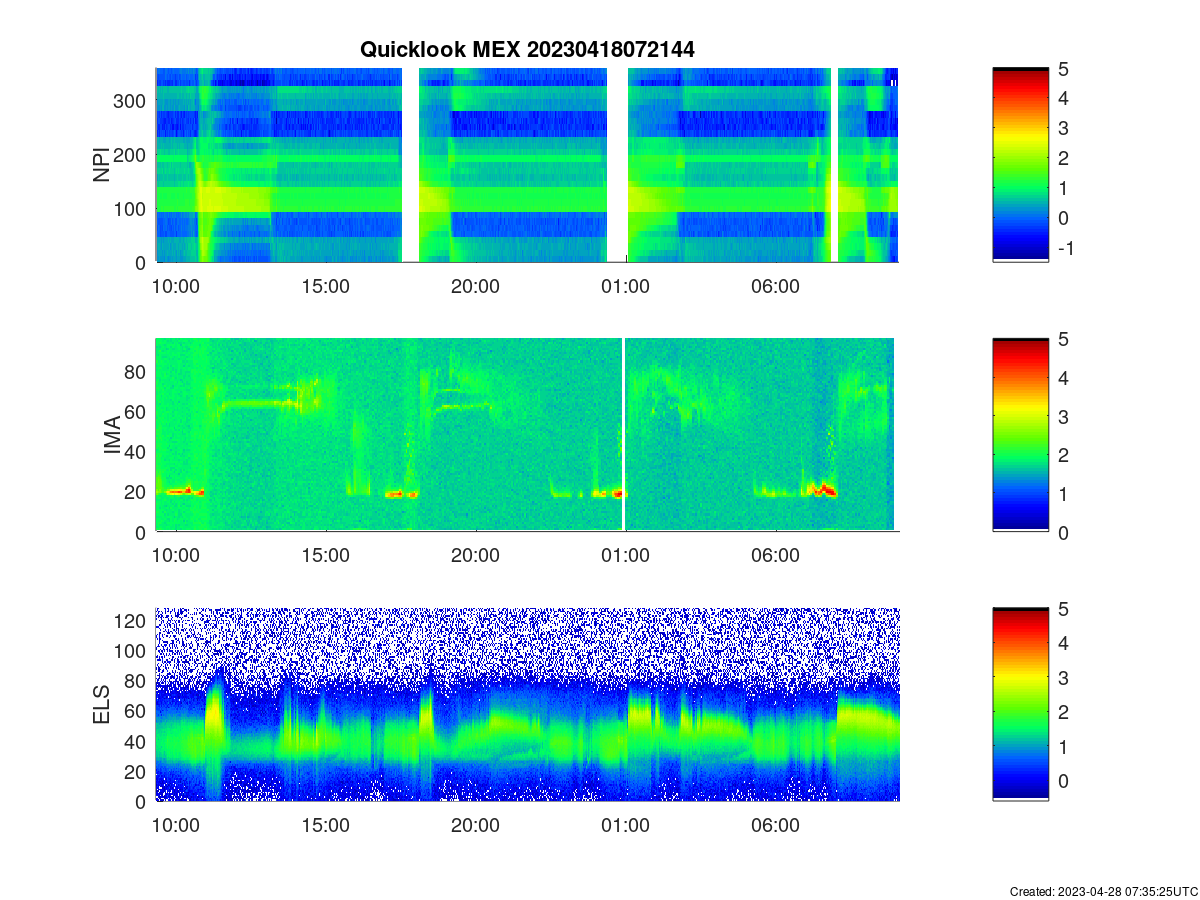Screen dimensions: 1200x900
Task: Click the 3 tick on IMA colorbar
Action: point(1064,416)
